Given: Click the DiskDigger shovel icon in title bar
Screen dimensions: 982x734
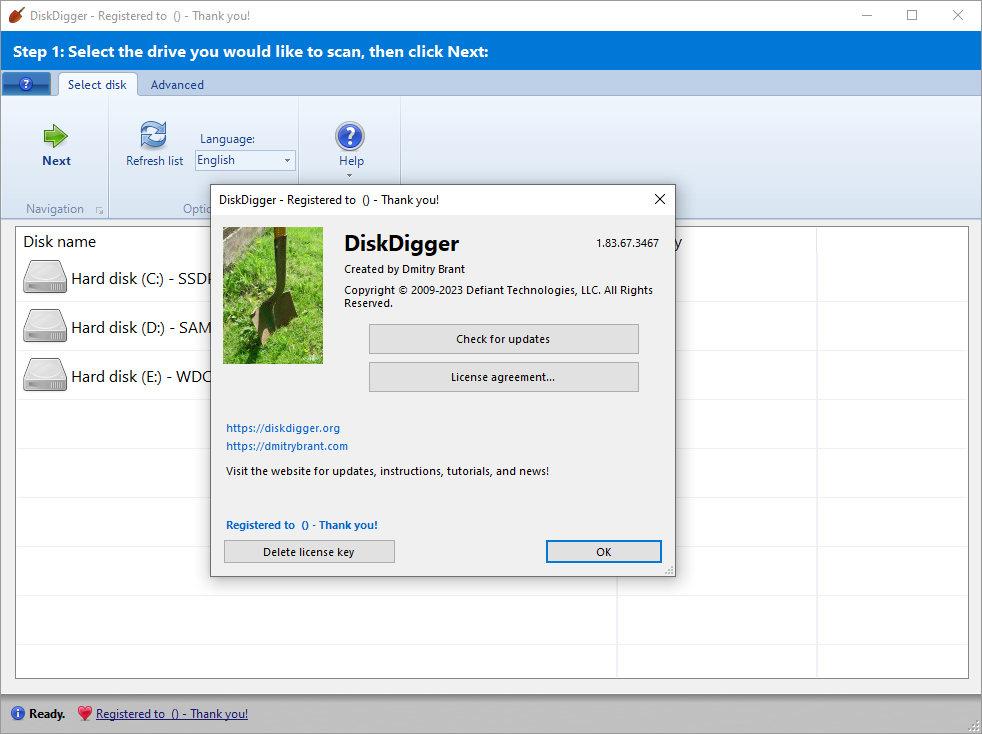Looking at the screenshot, I should pos(16,15).
